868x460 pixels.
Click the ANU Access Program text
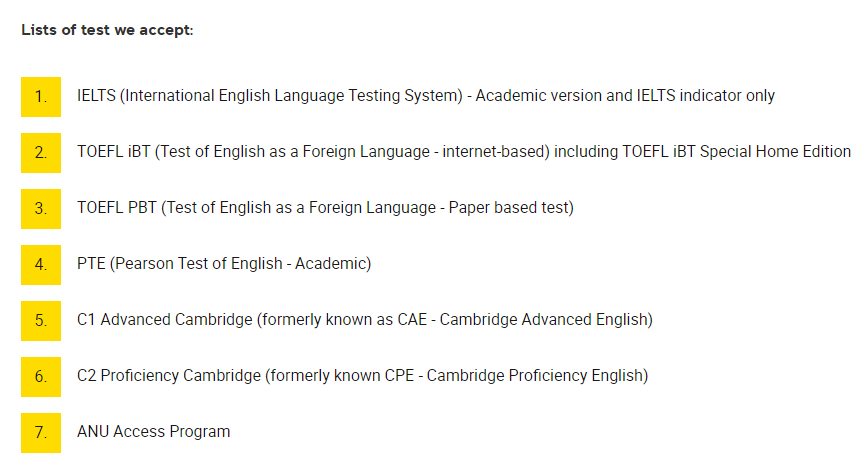[x=153, y=431]
